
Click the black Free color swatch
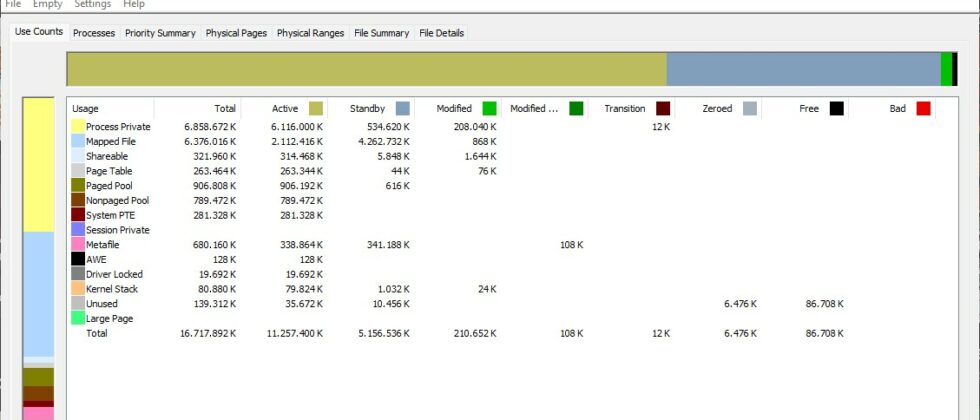837,109
